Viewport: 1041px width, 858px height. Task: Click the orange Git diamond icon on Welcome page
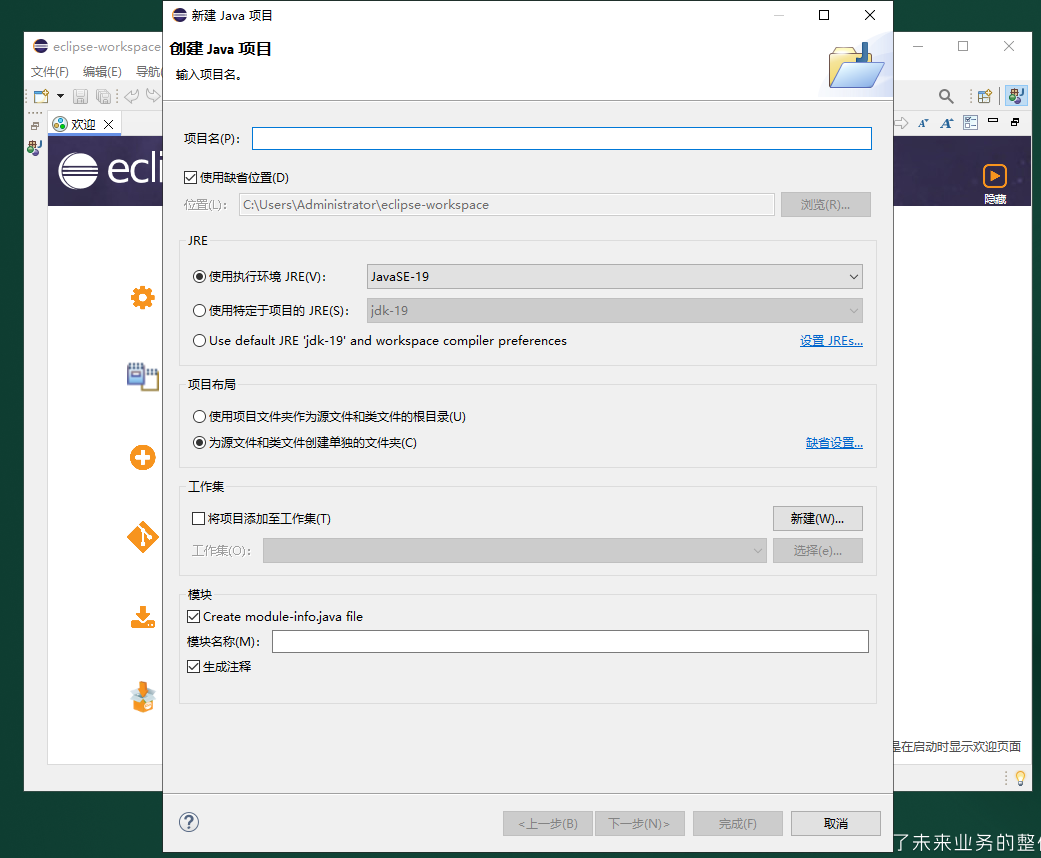(143, 537)
